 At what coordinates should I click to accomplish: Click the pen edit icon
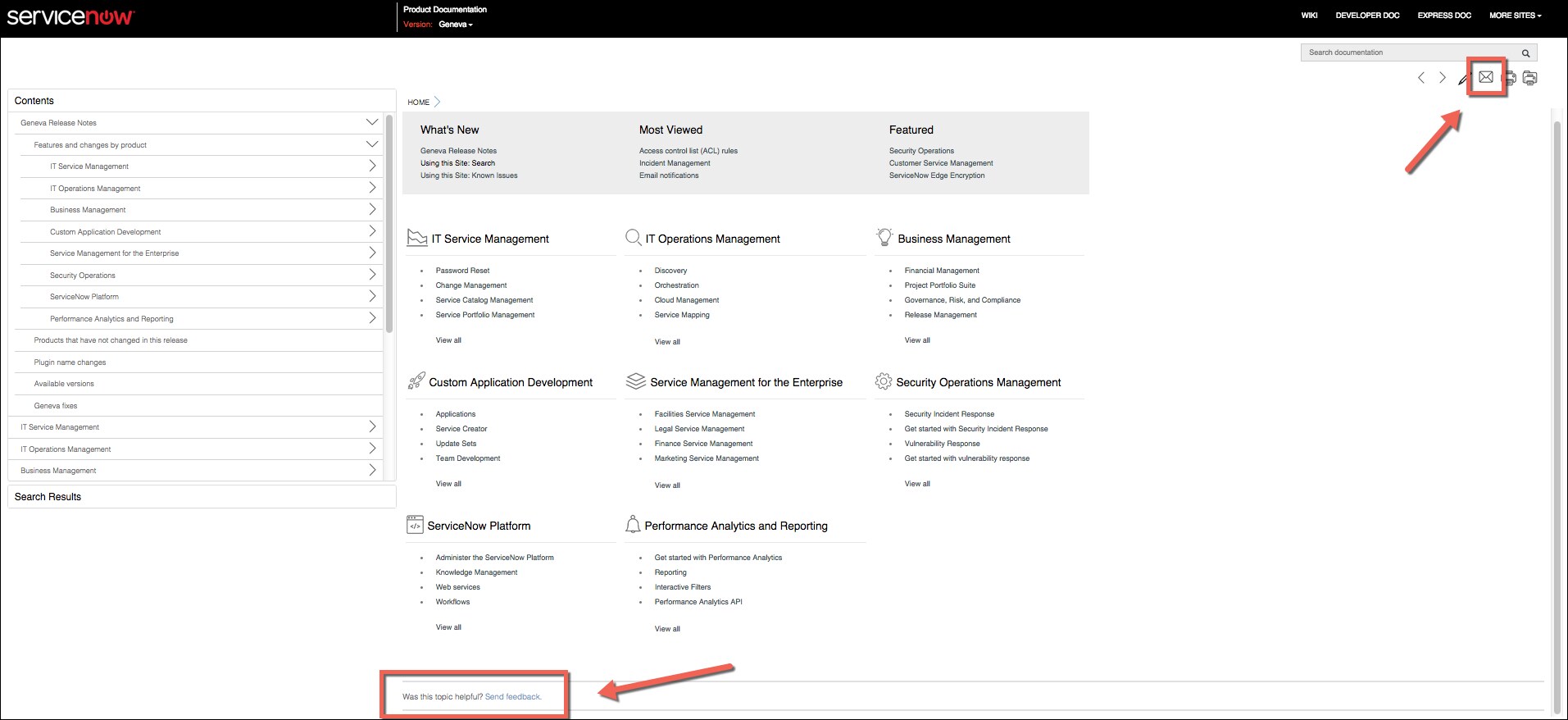tap(1464, 80)
